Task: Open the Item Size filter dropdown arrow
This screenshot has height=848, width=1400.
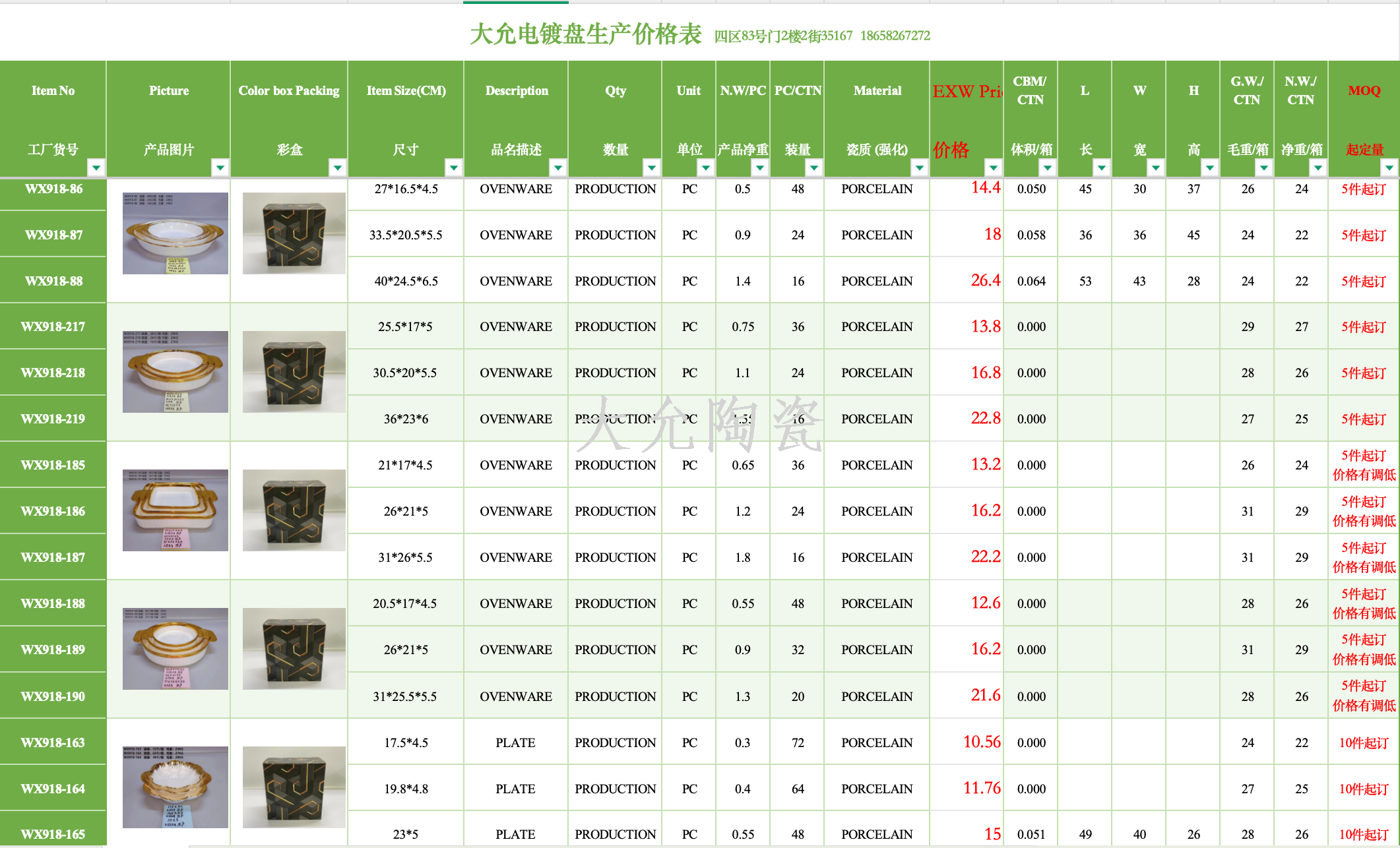Action: 454,167
